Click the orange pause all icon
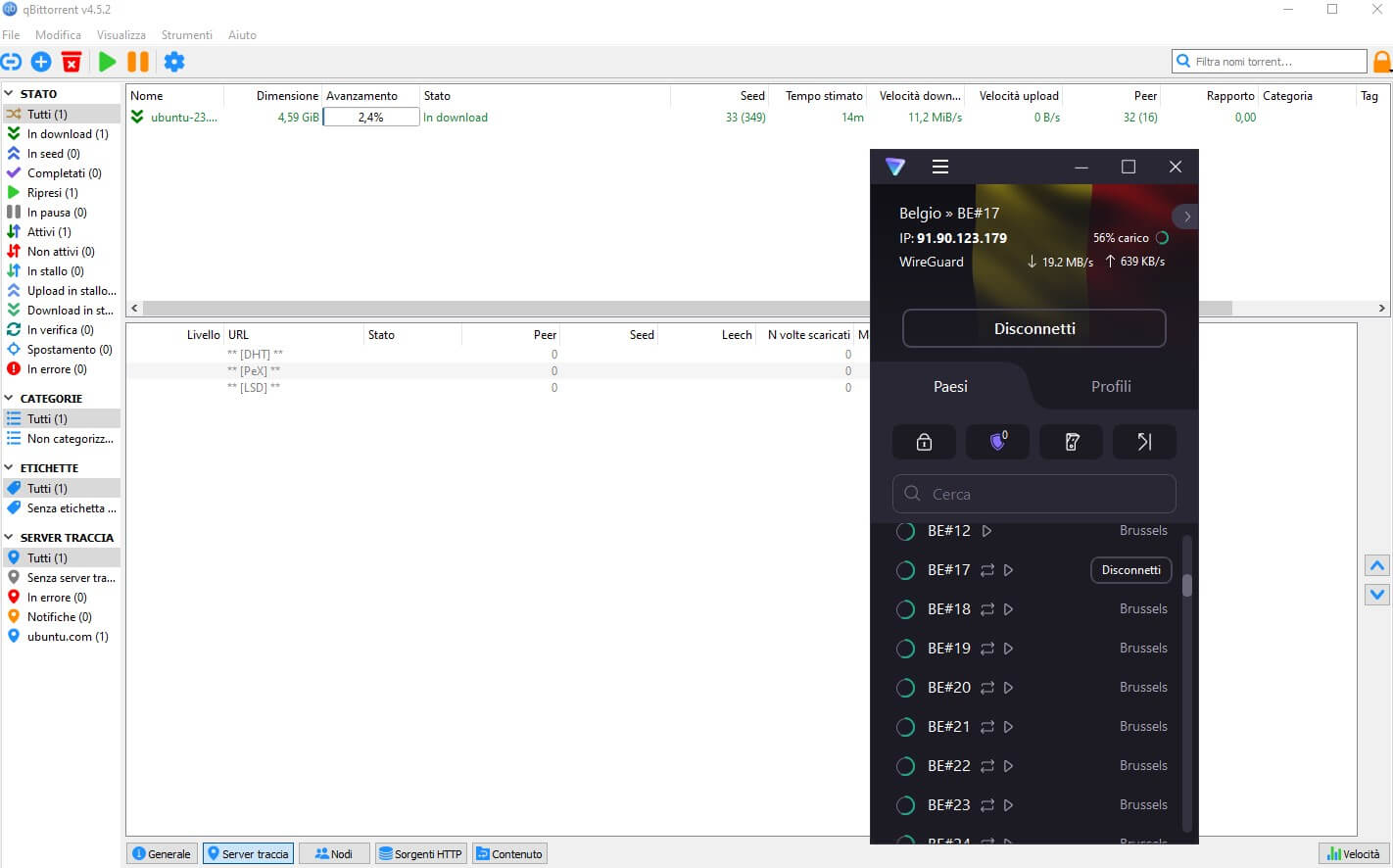The image size is (1393, 868). [138, 62]
